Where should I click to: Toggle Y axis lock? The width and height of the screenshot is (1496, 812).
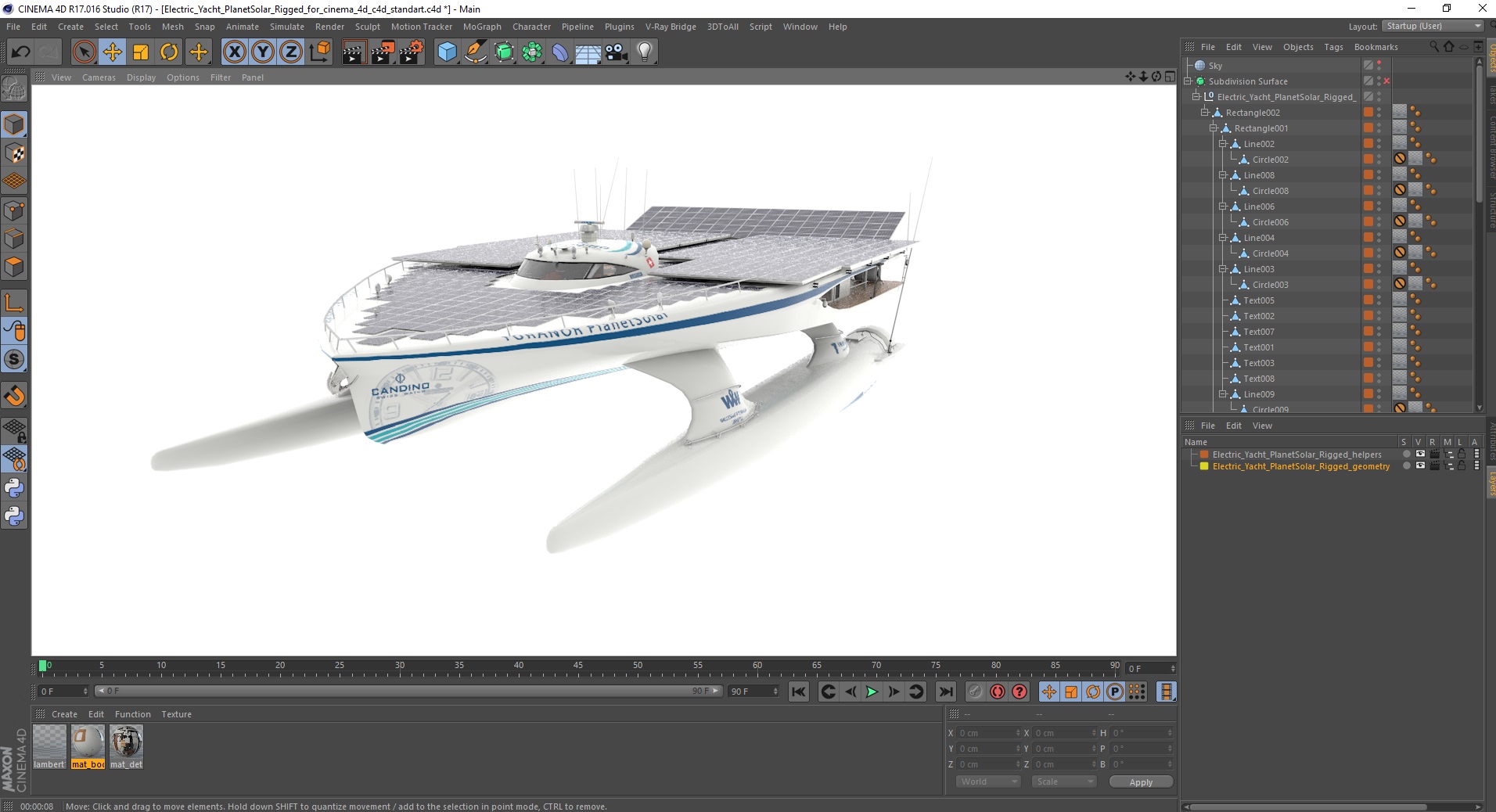[x=263, y=52]
